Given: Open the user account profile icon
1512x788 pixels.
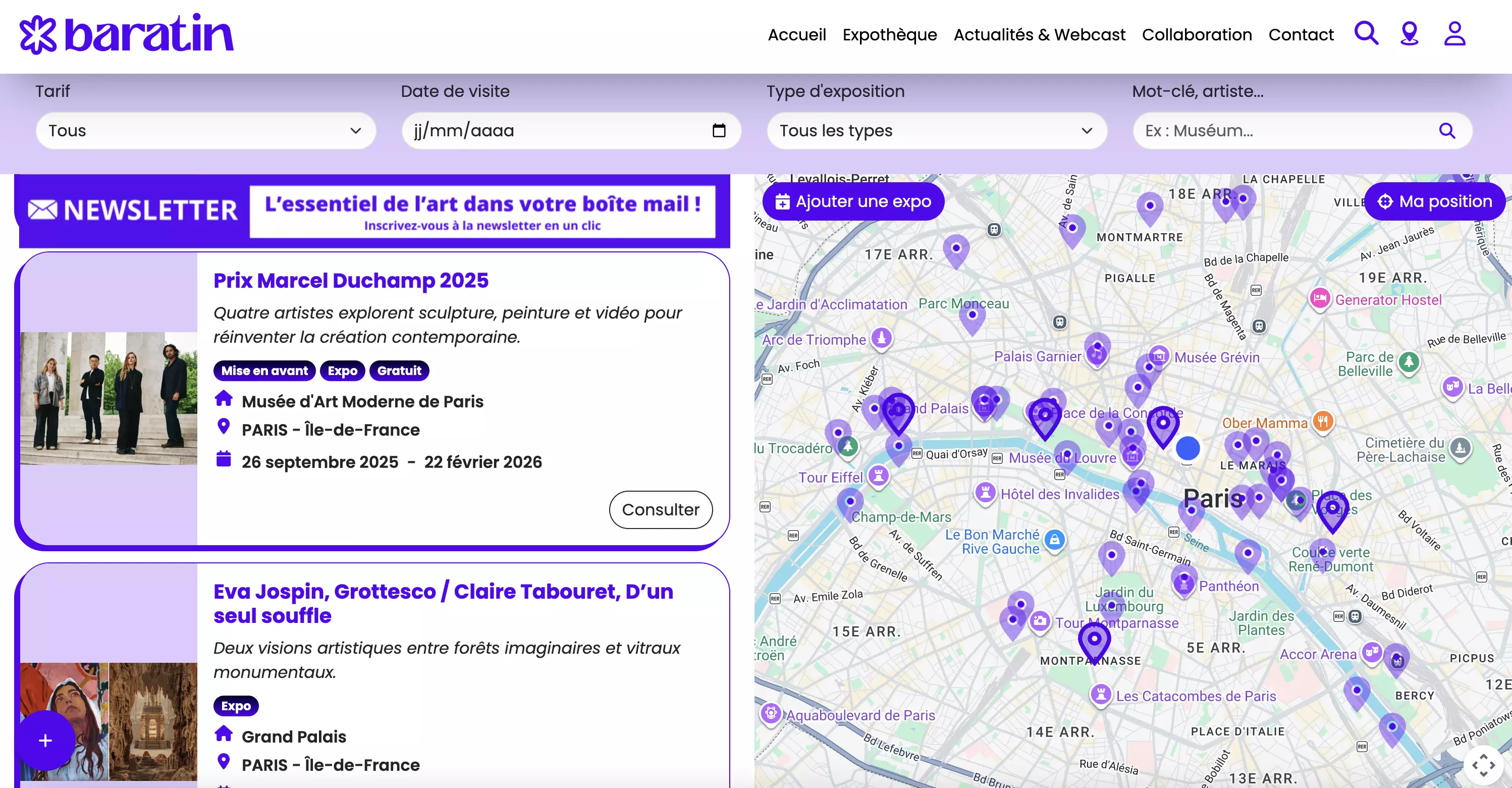Looking at the screenshot, I should point(1454,33).
